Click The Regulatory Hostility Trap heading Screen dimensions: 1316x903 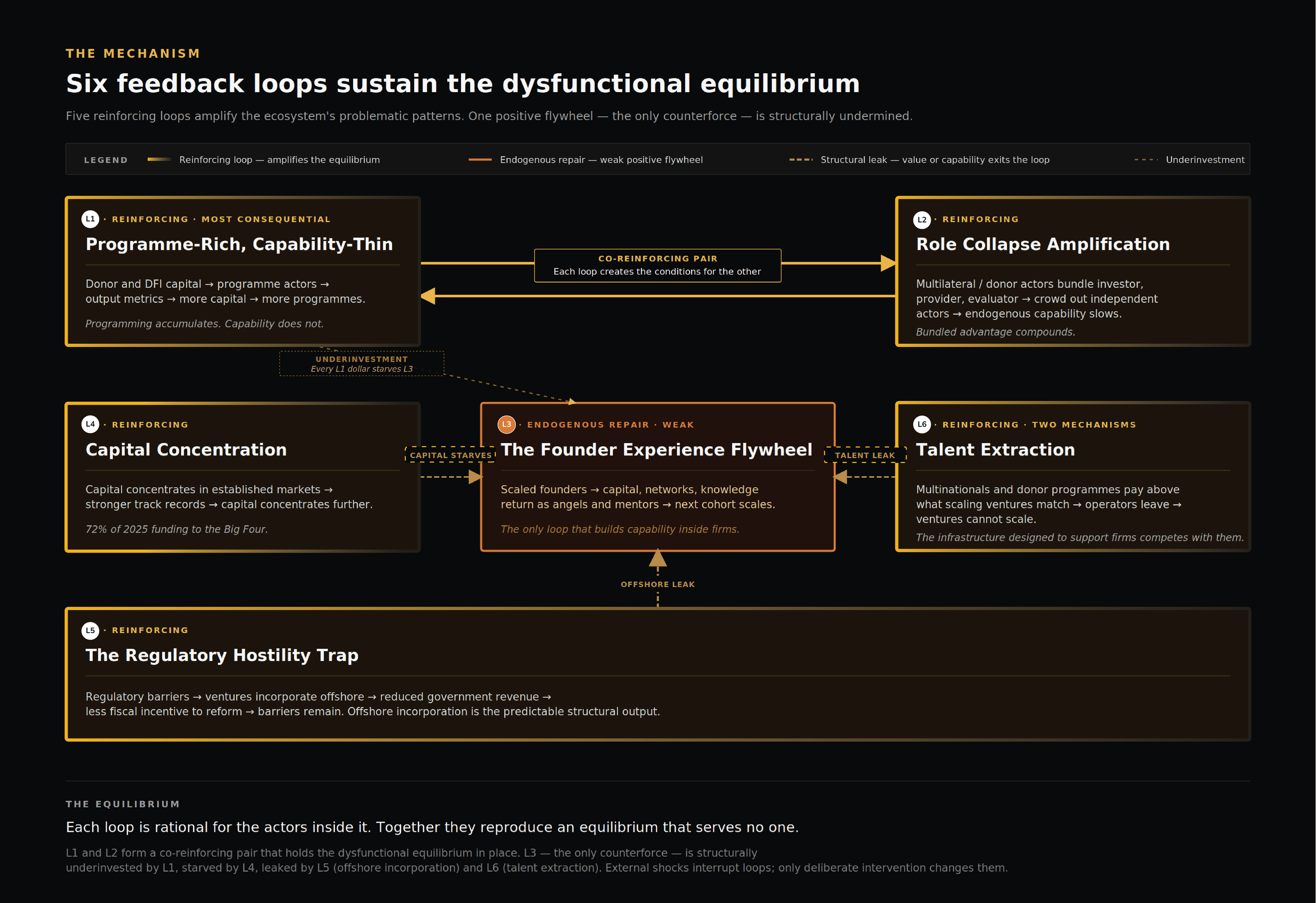point(222,655)
